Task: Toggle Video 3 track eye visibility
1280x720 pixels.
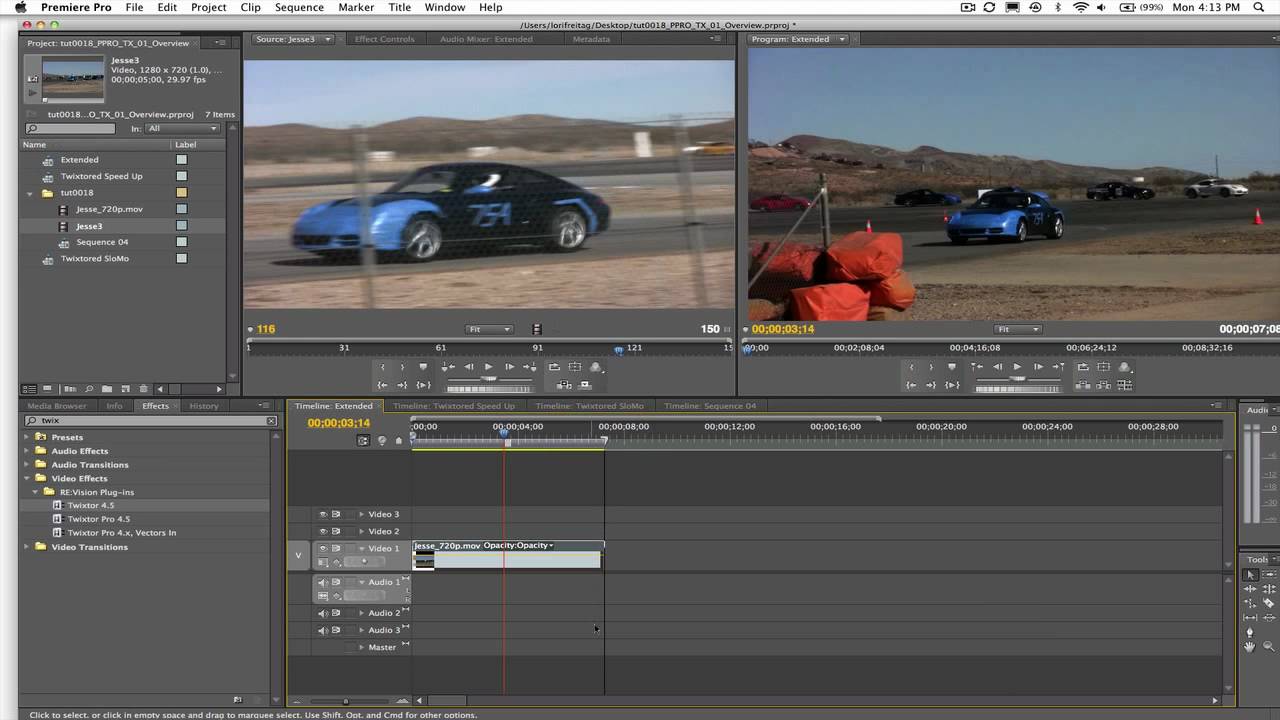Action: click(x=323, y=514)
